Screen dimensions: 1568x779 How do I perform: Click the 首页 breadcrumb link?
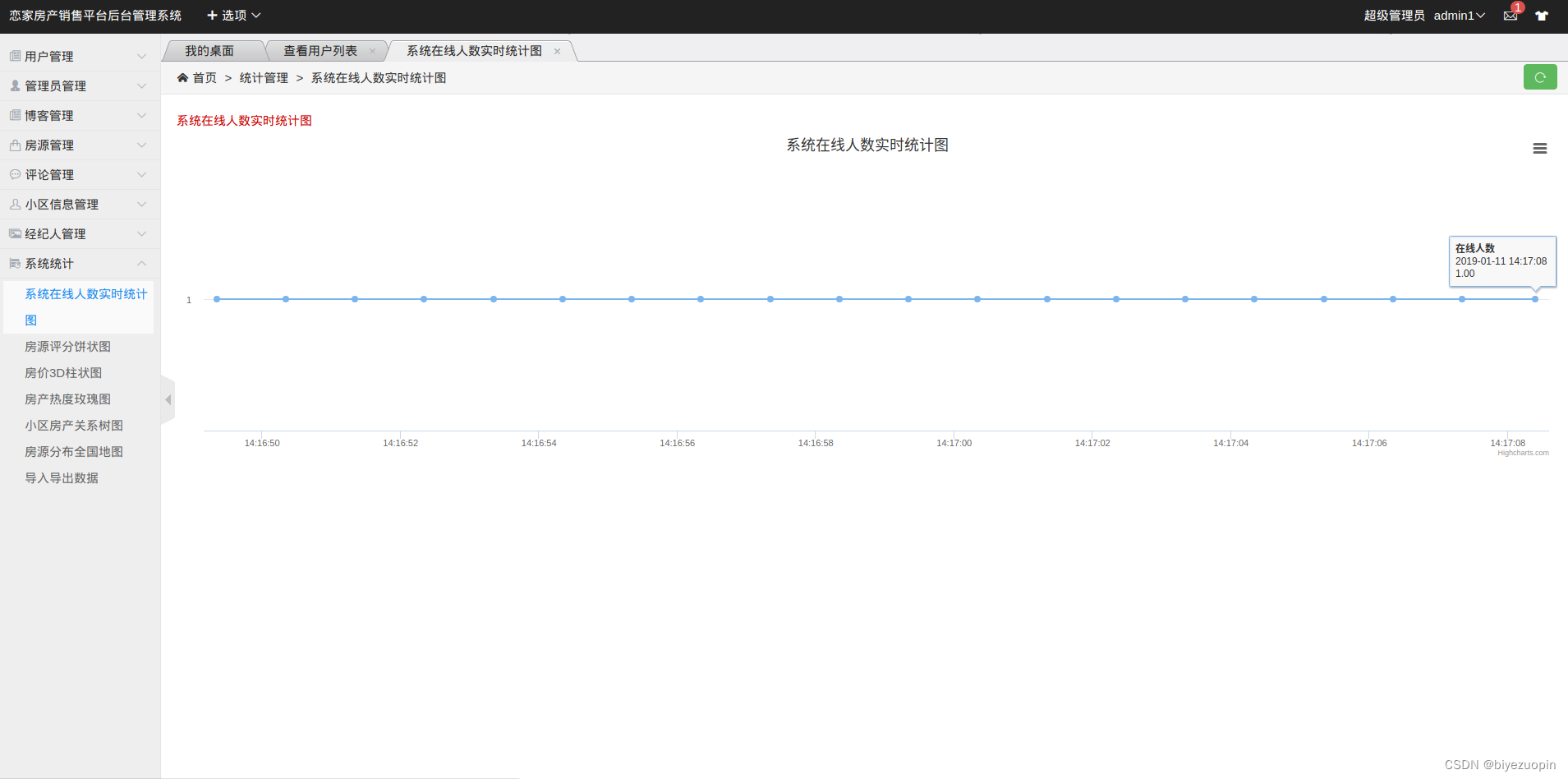[x=205, y=78]
